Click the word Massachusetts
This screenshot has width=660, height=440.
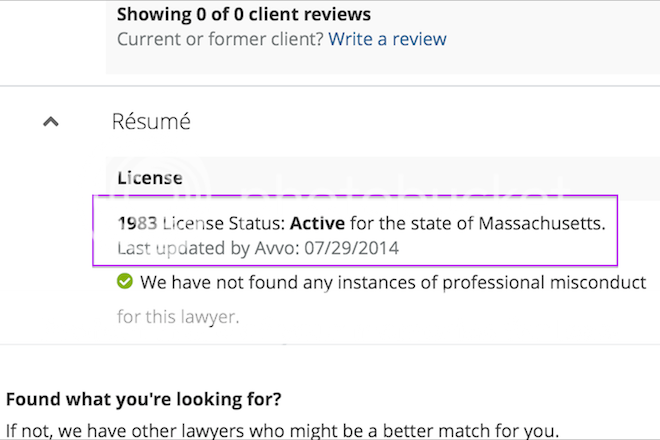click(536, 222)
